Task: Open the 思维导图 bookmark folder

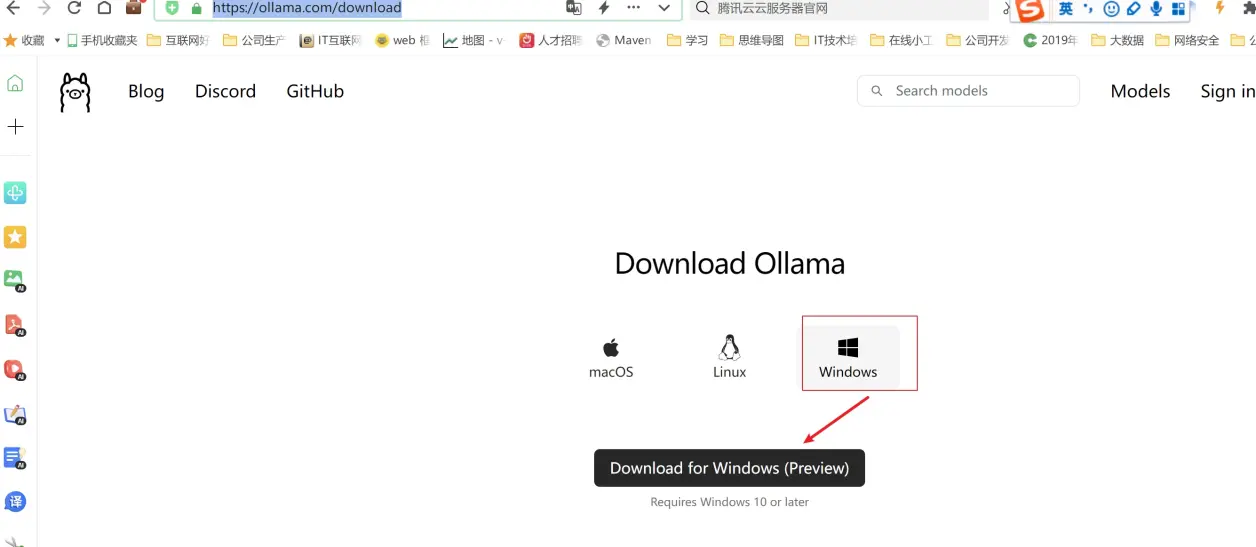Action: (x=752, y=41)
